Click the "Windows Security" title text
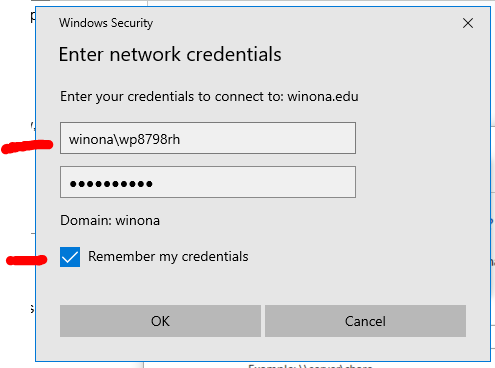Viewport: 495px width, 368px height. [106, 23]
